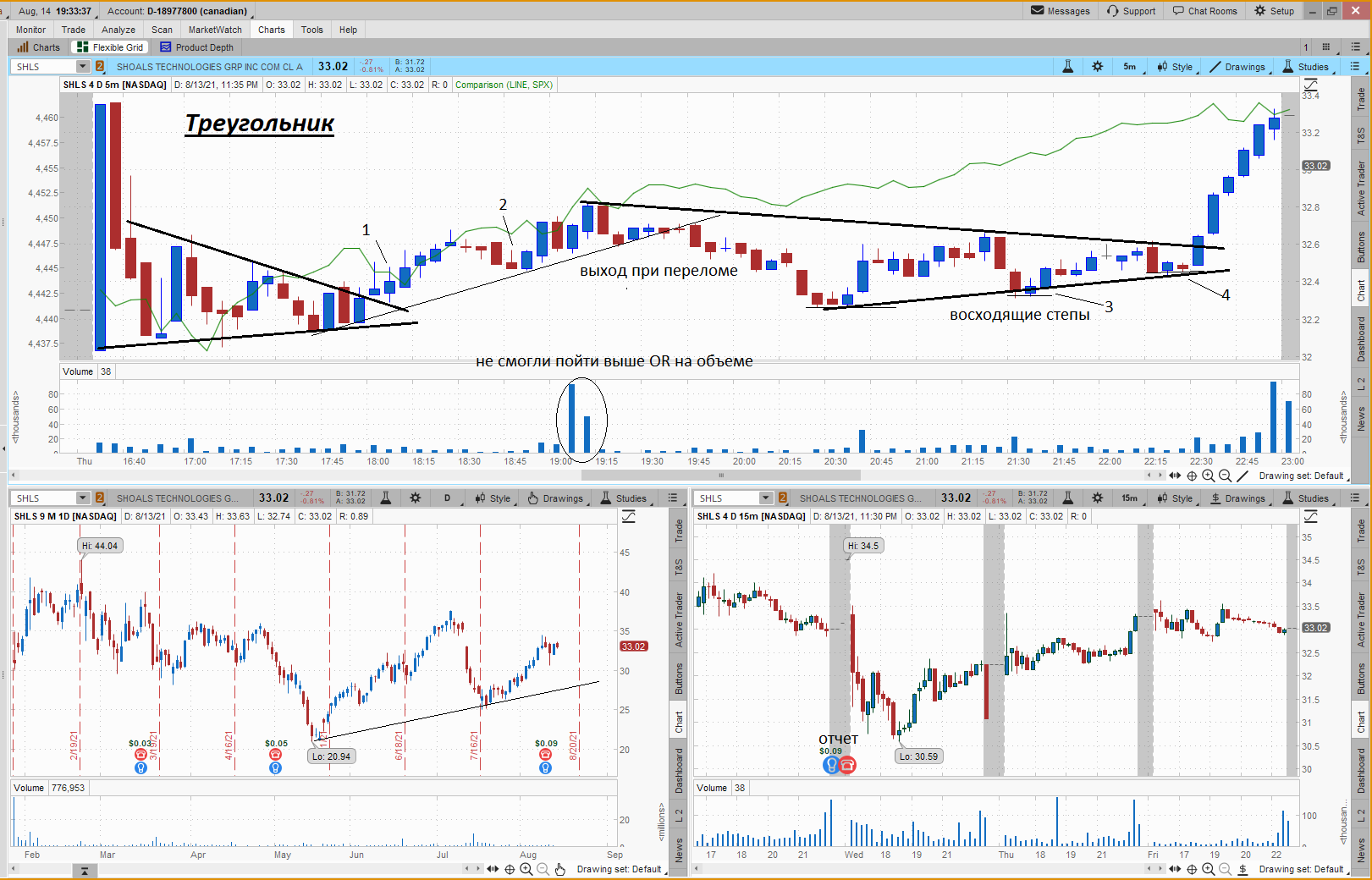This screenshot has height=880, width=1372.
Task: Click the earnings phone icon near $0.09 on daily chart
Action: [545, 754]
